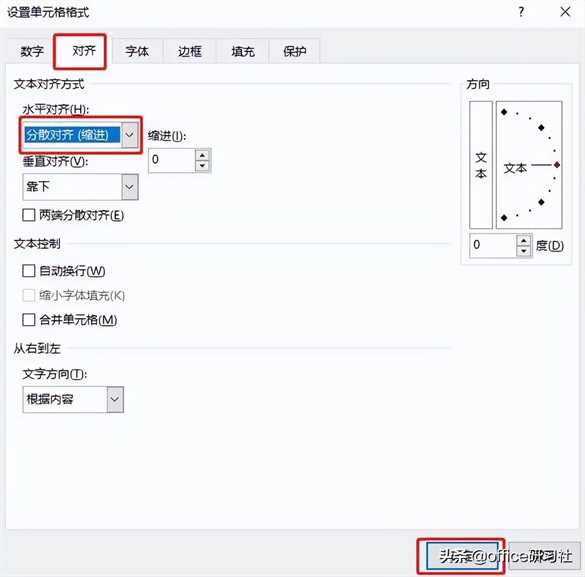
Task: Enable the 自动换行 checkbox
Action: [x=29, y=271]
